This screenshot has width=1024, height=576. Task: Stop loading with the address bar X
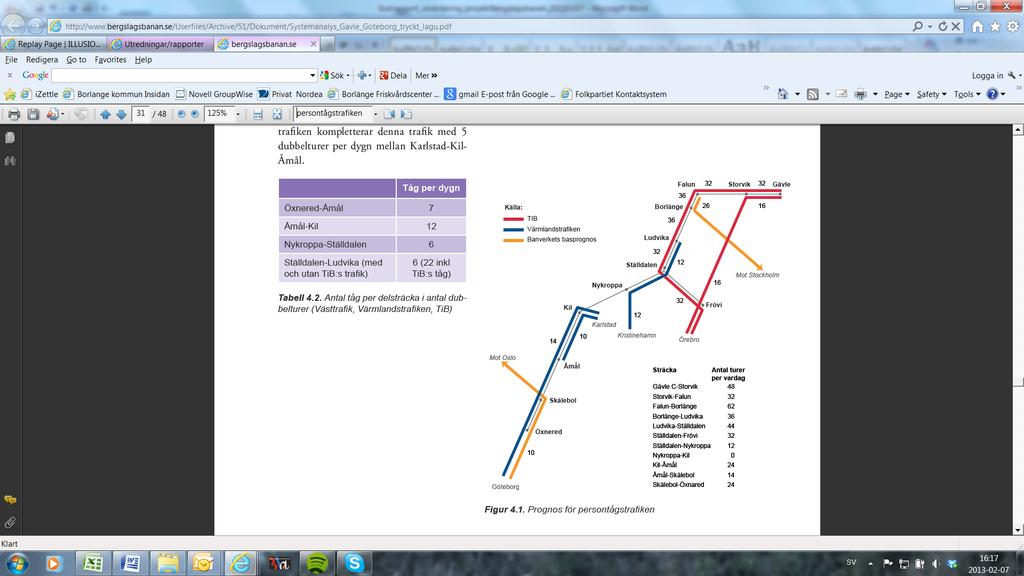955,26
